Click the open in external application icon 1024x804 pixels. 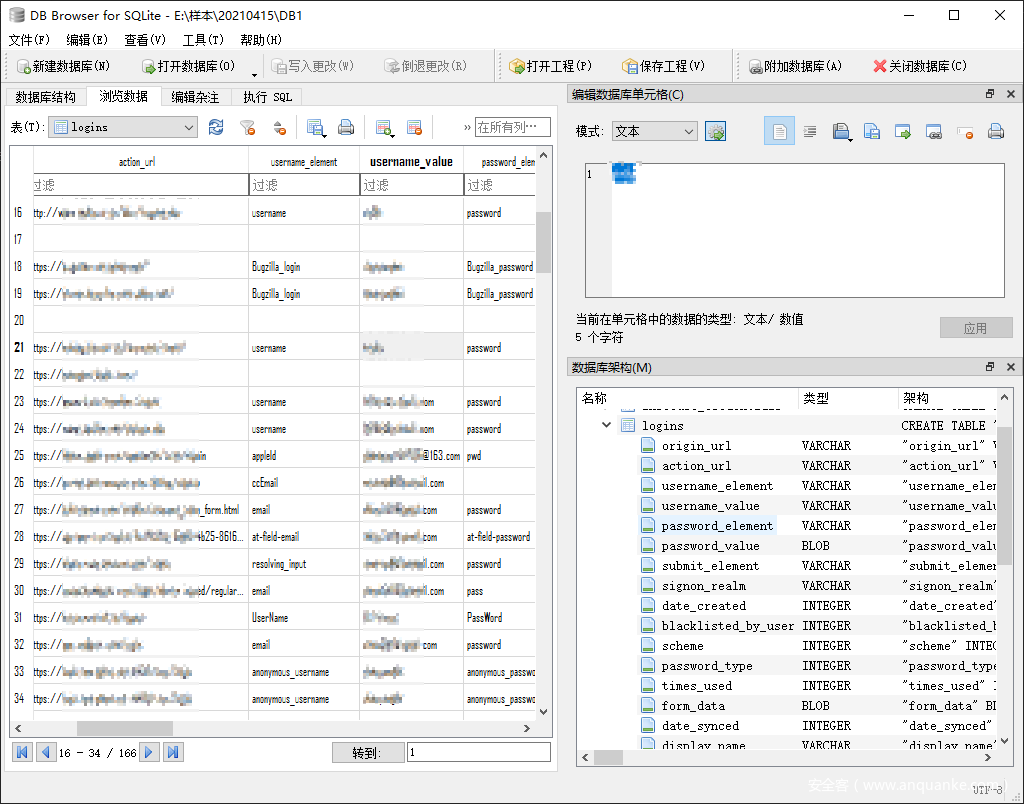[x=903, y=131]
